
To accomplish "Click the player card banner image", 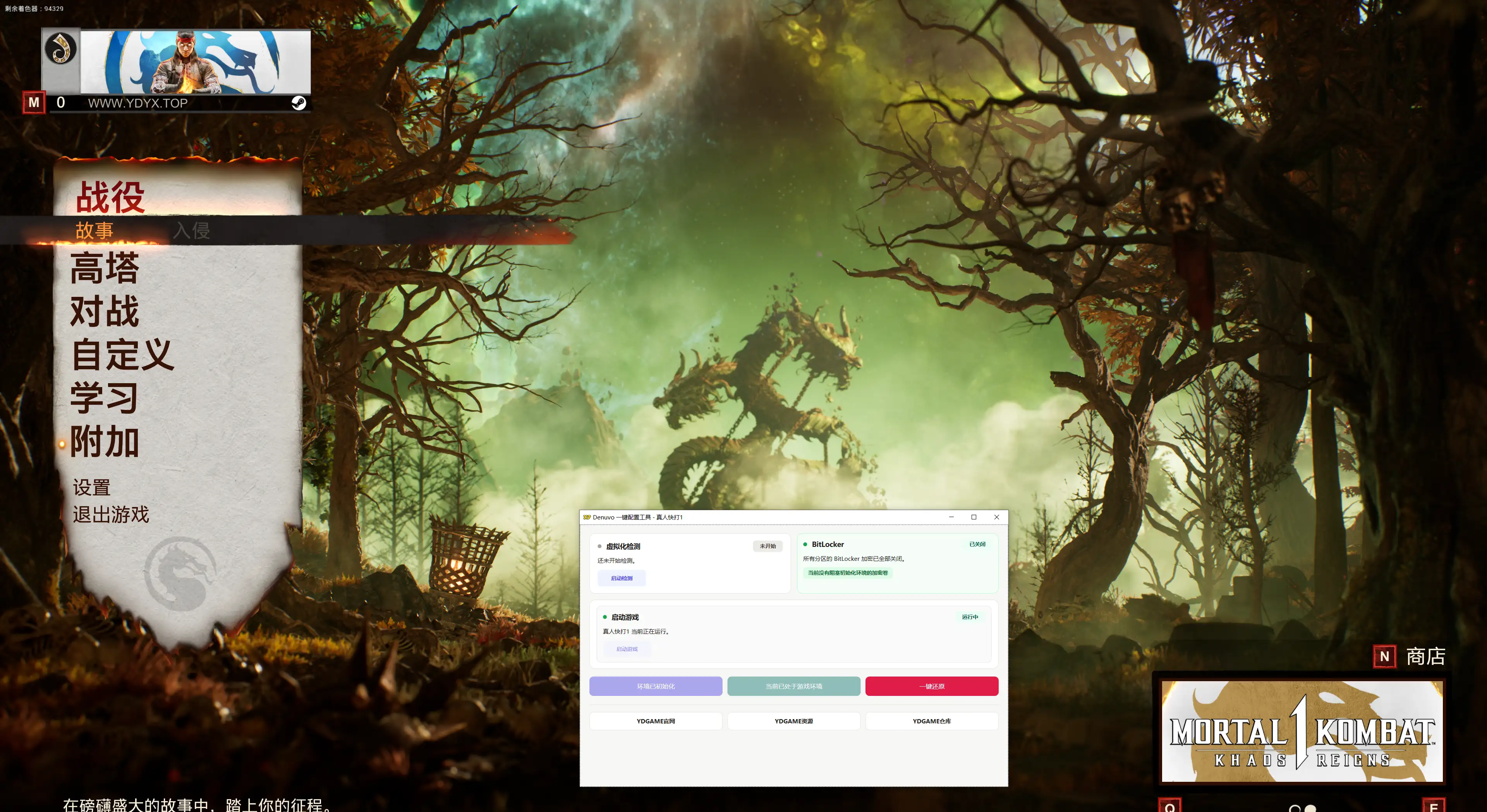I will pos(195,62).
